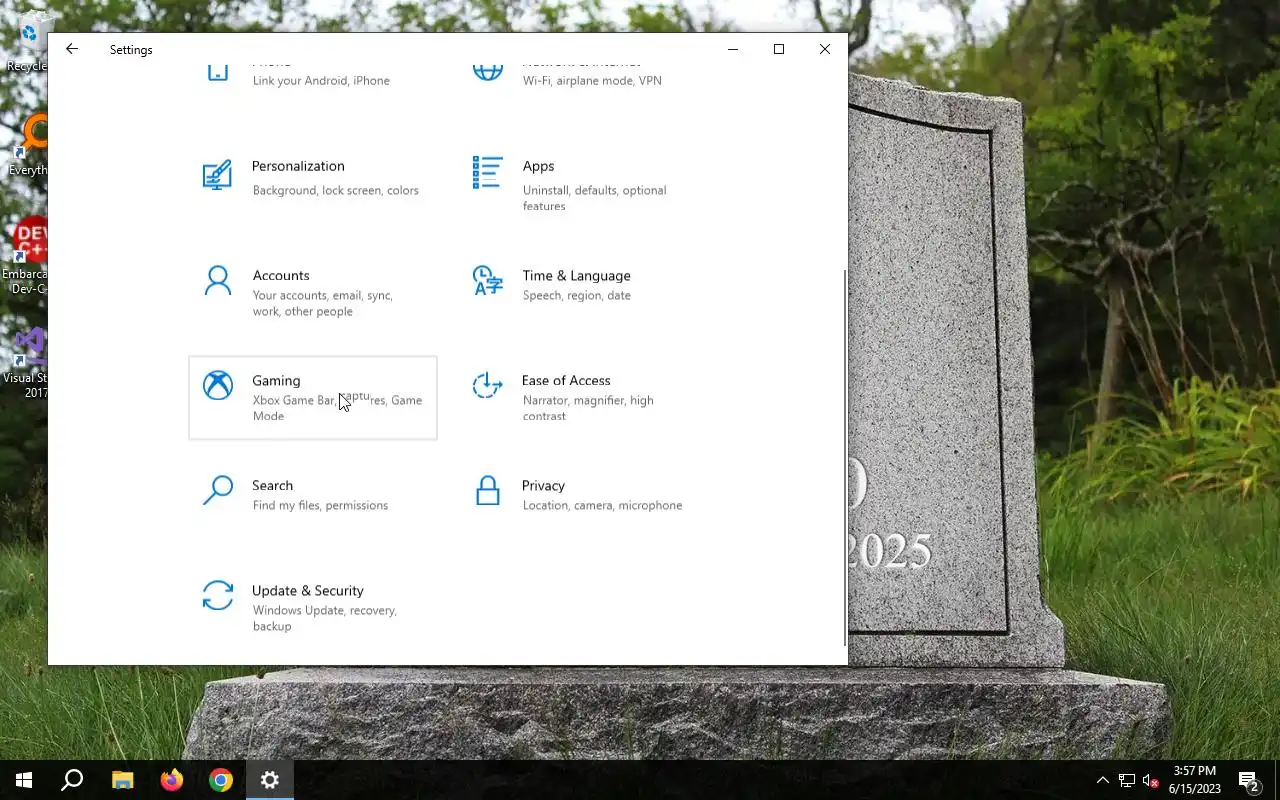Viewport: 1280px width, 800px height.
Task: Click the Phone category icon
Action: [217, 71]
